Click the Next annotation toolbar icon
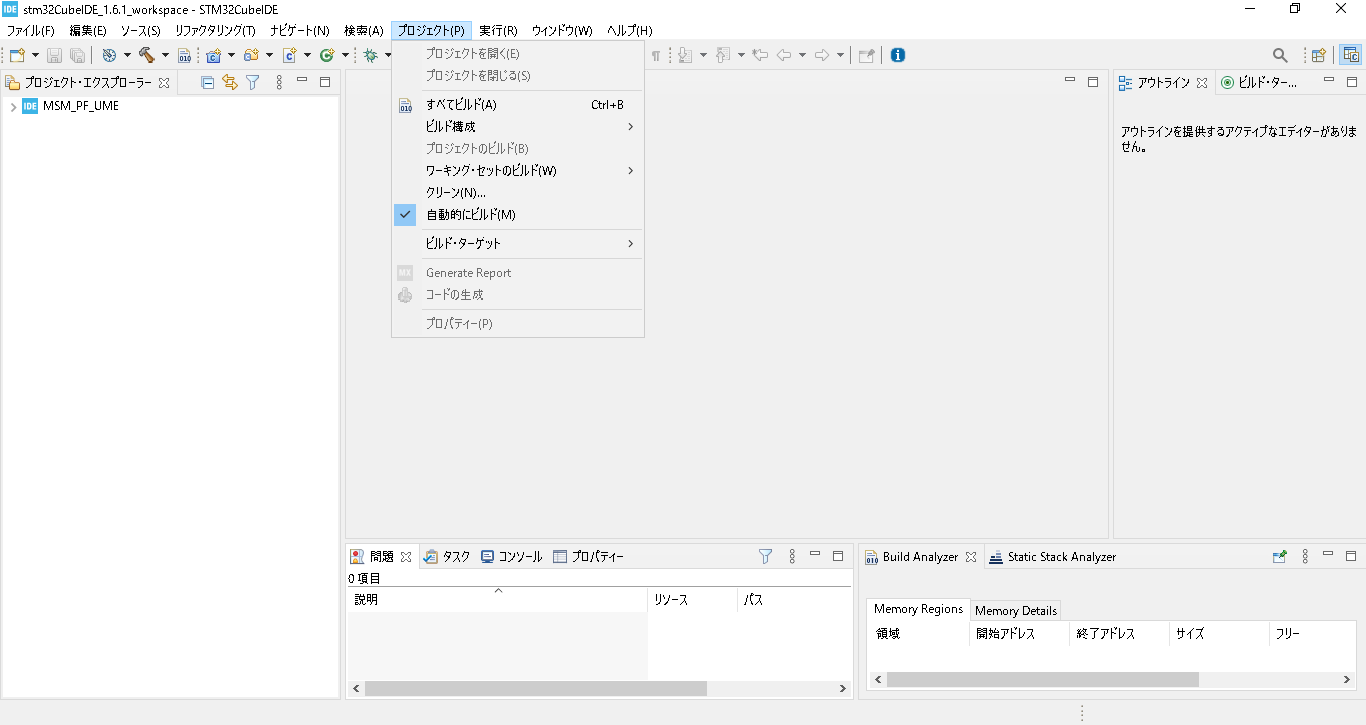Image resolution: width=1366 pixels, height=725 pixels. click(x=685, y=55)
